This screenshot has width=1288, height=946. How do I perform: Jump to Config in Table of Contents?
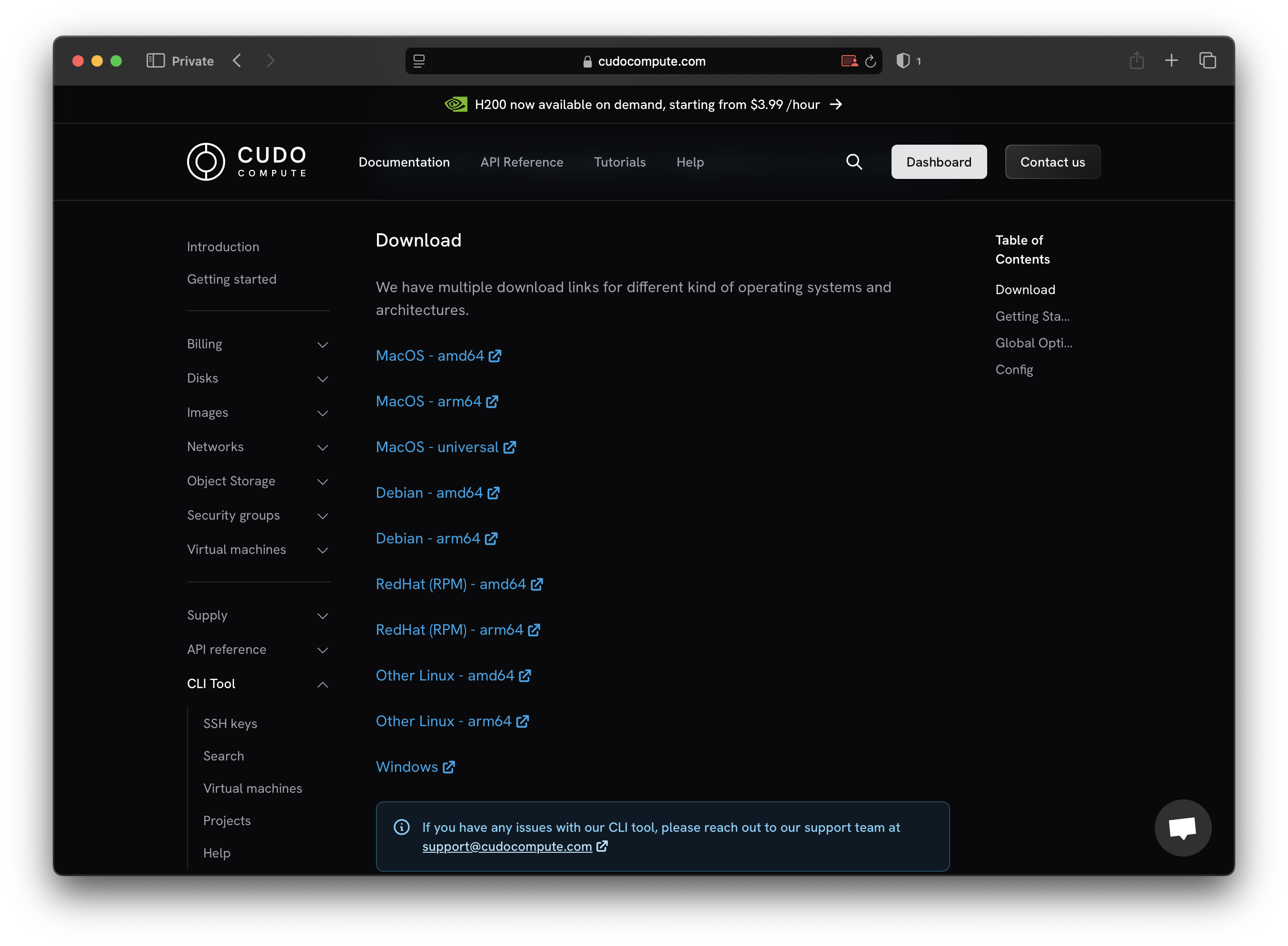point(1014,370)
